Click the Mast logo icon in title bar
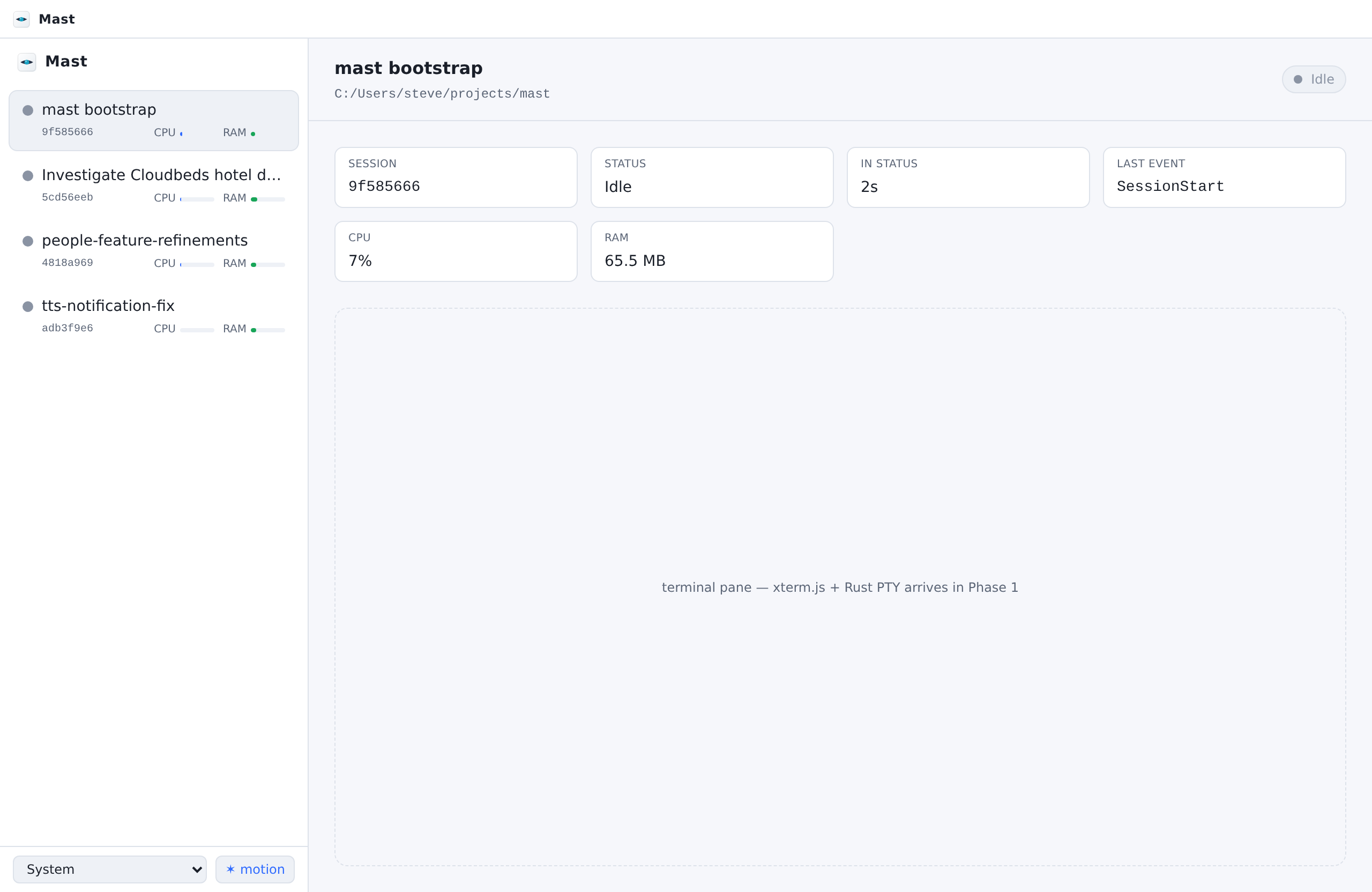The image size is (1372, 892). 21,19
